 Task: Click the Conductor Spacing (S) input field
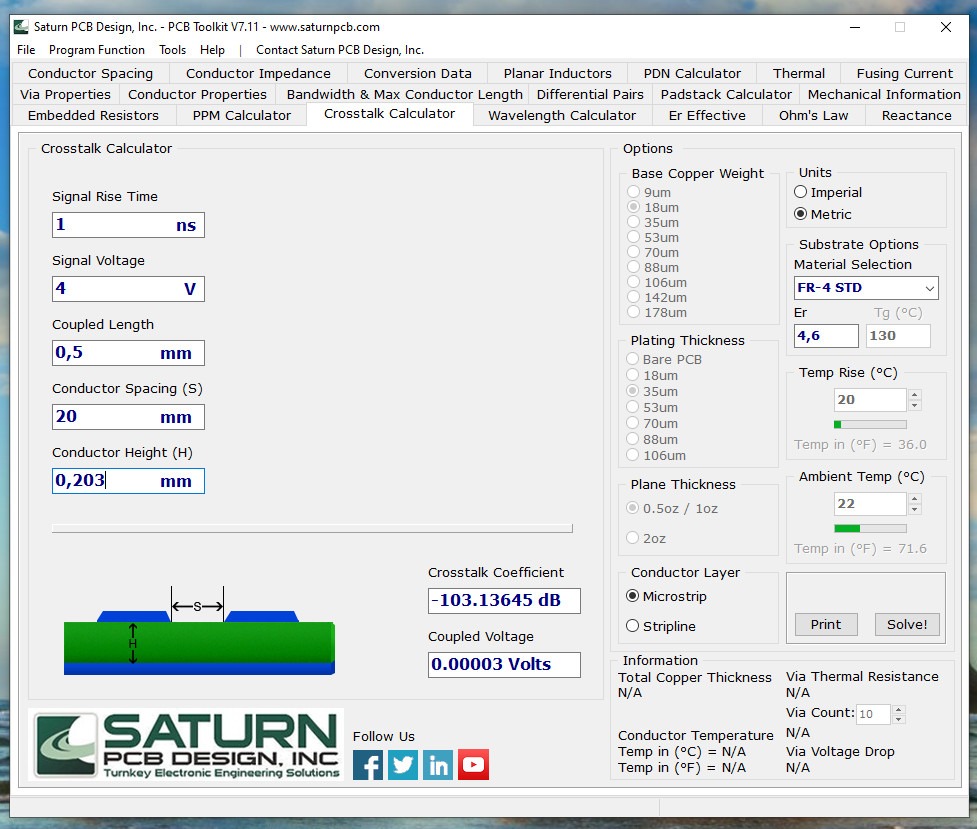click(x=128, y=417)
